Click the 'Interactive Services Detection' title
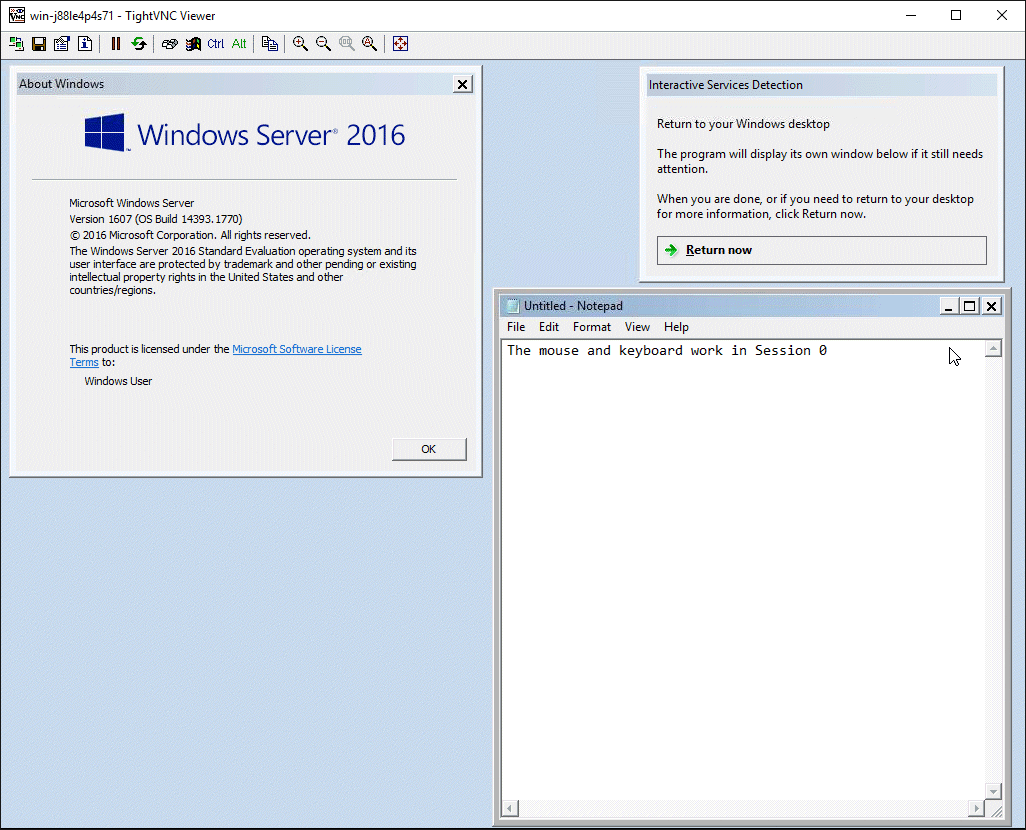The height and width of the screenshot is (830, 1026). pos(726,84)
